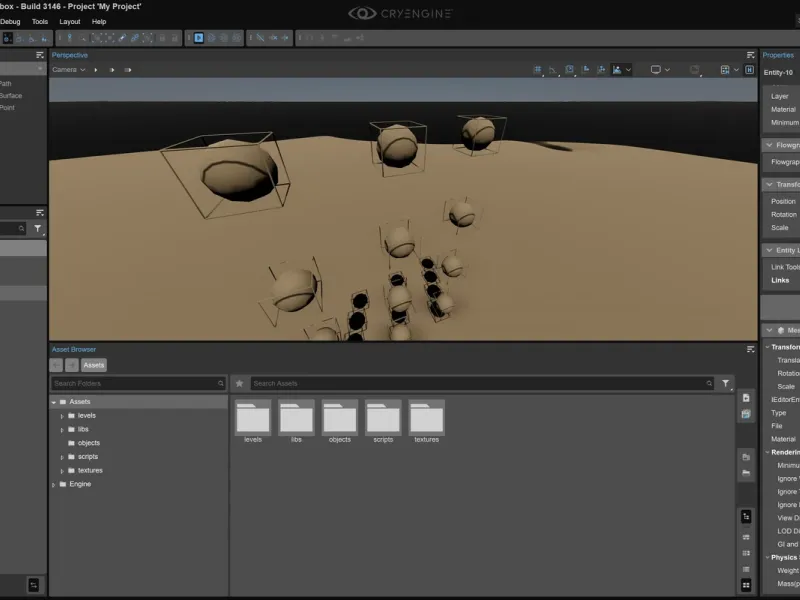The image size is (800, 600).
Task: Click the favorites star beside Search Assets
Action: pyautogui.click(x=239, y=383)
